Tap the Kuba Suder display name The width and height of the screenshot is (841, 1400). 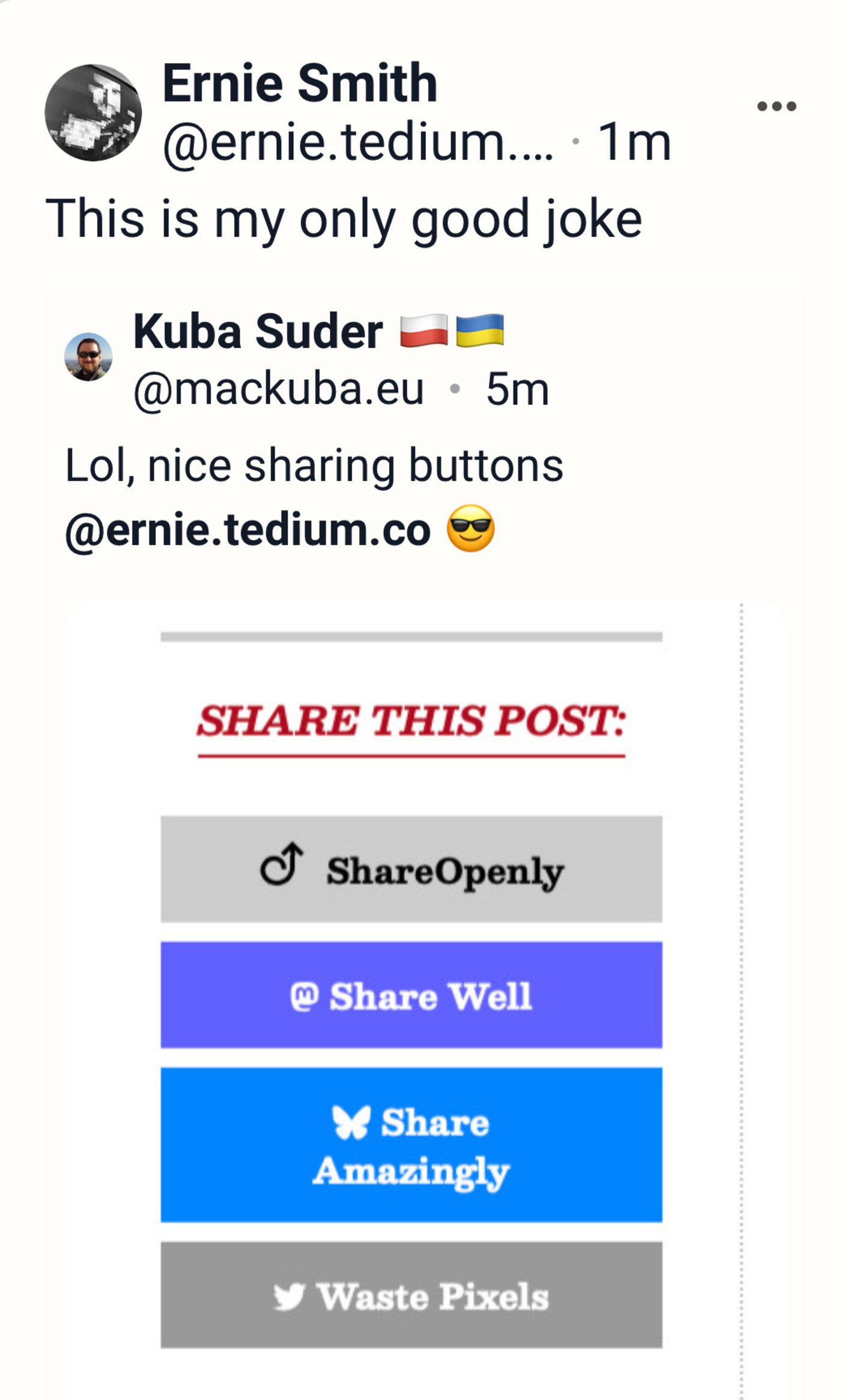pyautogui.click(x=258, y=331)
